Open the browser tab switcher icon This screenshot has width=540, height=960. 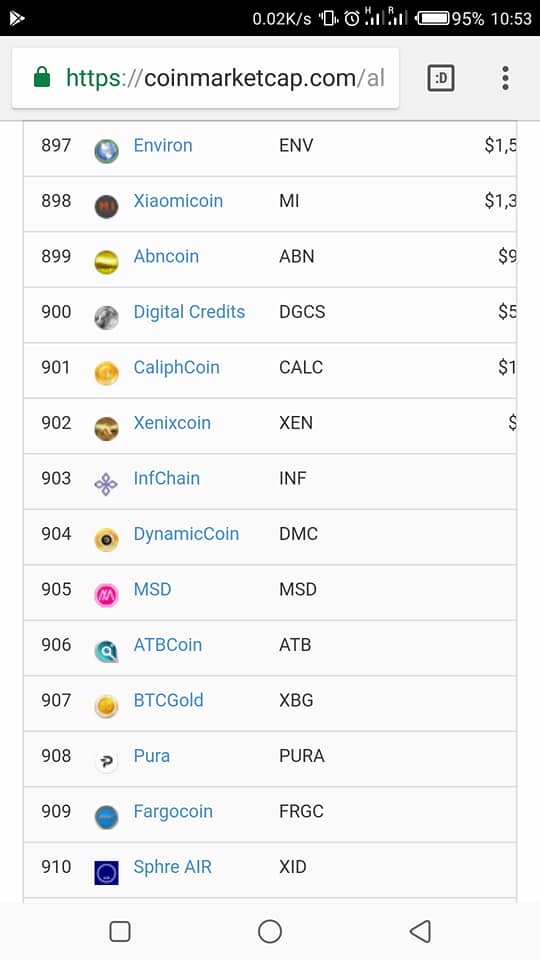(440, 78)
